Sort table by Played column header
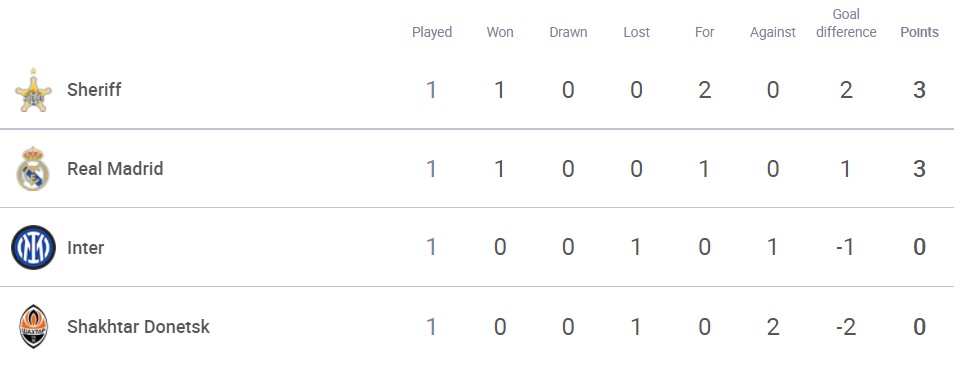 click(x=432, y=32)
